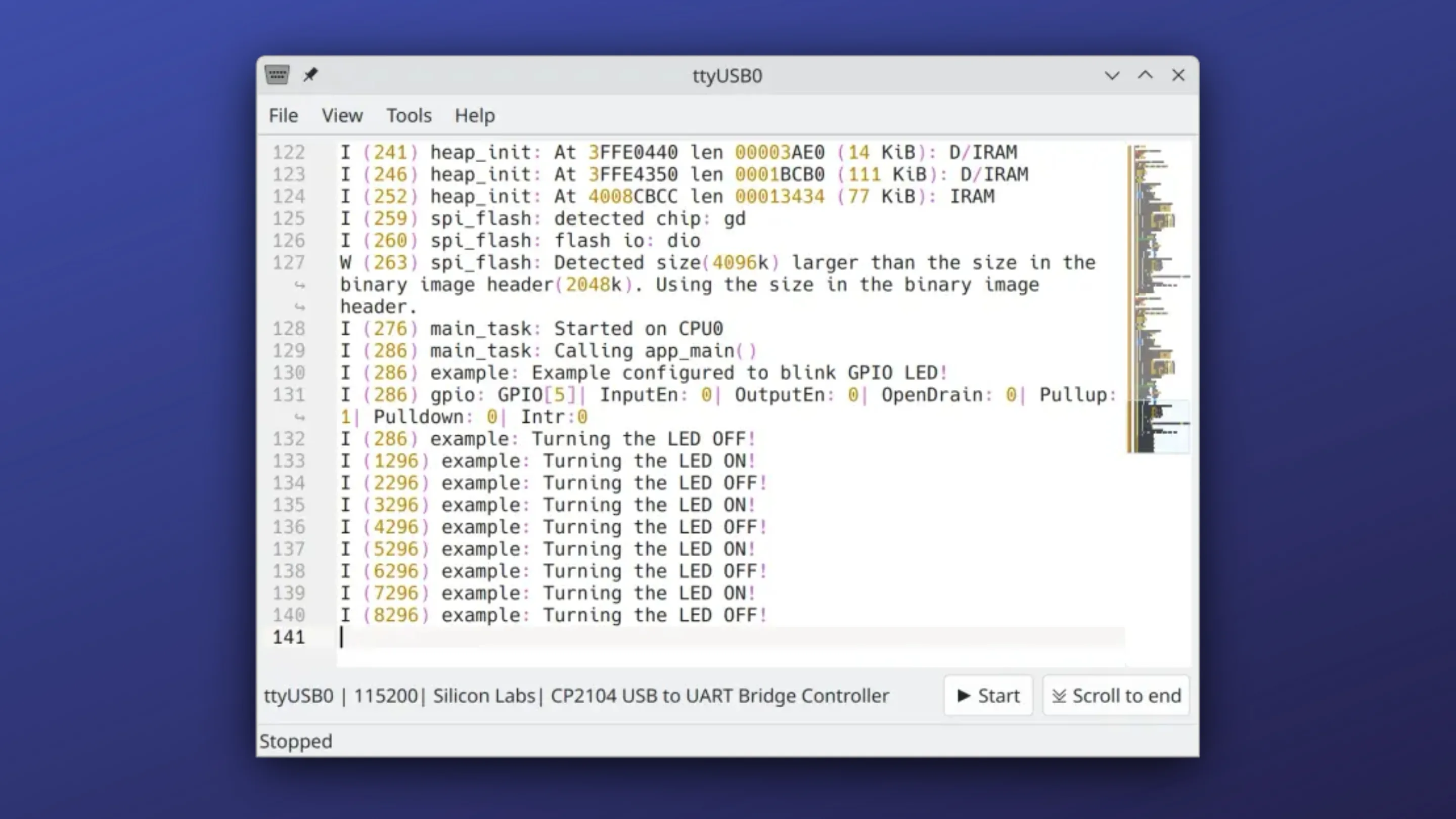The image size is (1456, 819).
Task: Open the Tools menu
Action: point(408,116)
